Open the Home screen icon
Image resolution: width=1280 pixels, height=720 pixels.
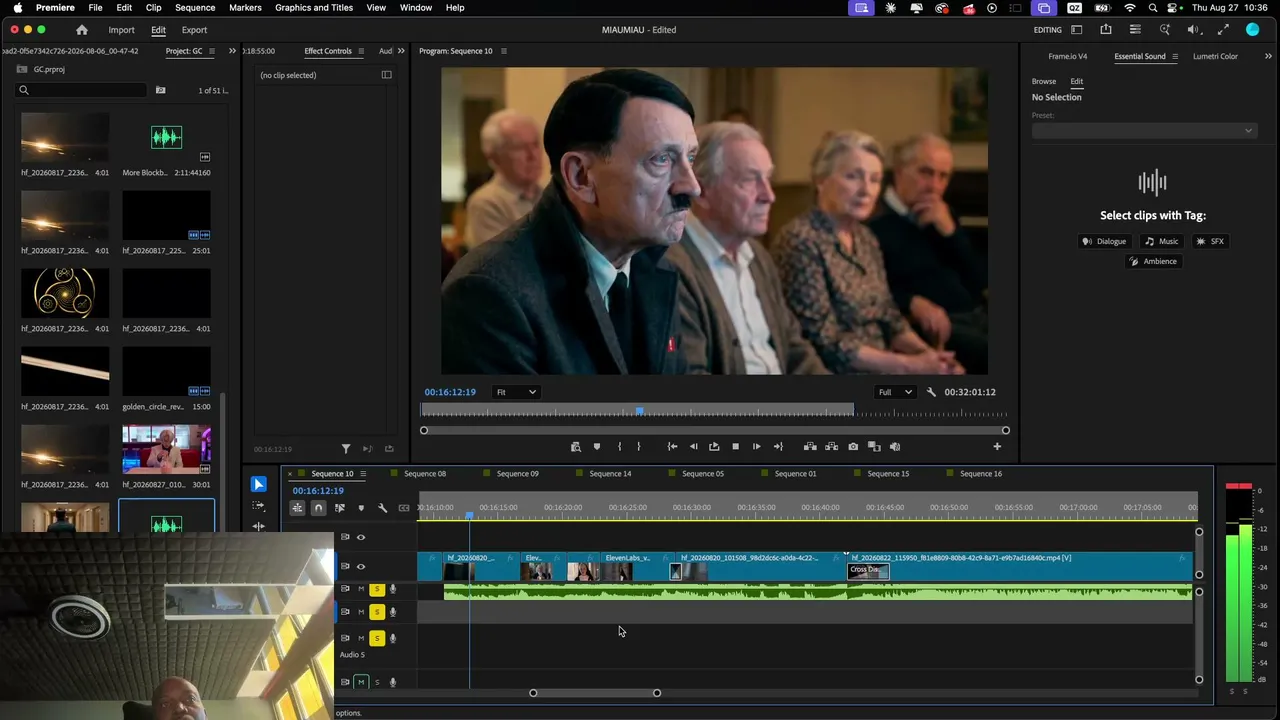point(82,30)
